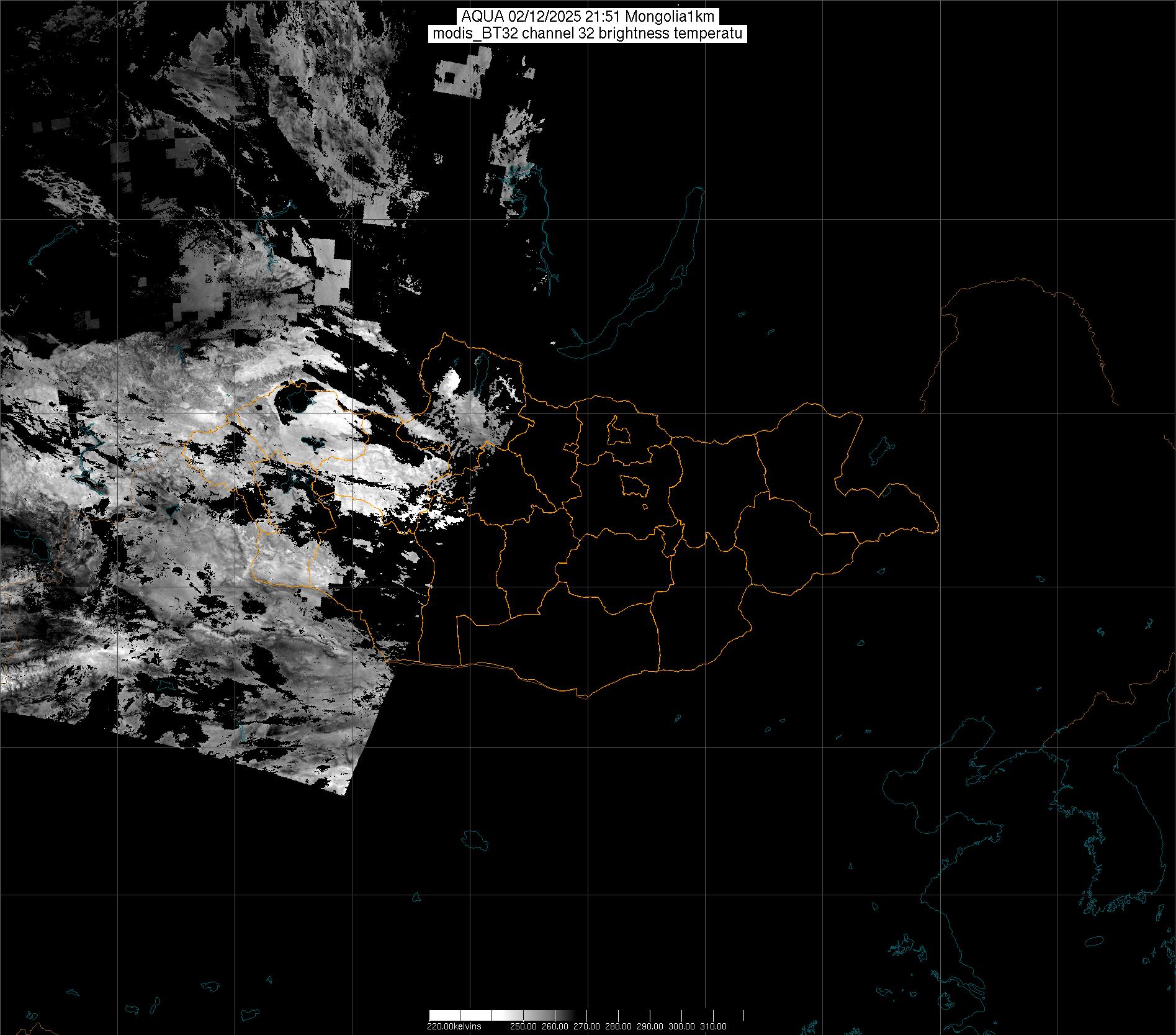Click the 260.00 colorbar label
The height and width of the screenshot is (1035, 1176).
pyautogui.click(x=556, y=1026)
